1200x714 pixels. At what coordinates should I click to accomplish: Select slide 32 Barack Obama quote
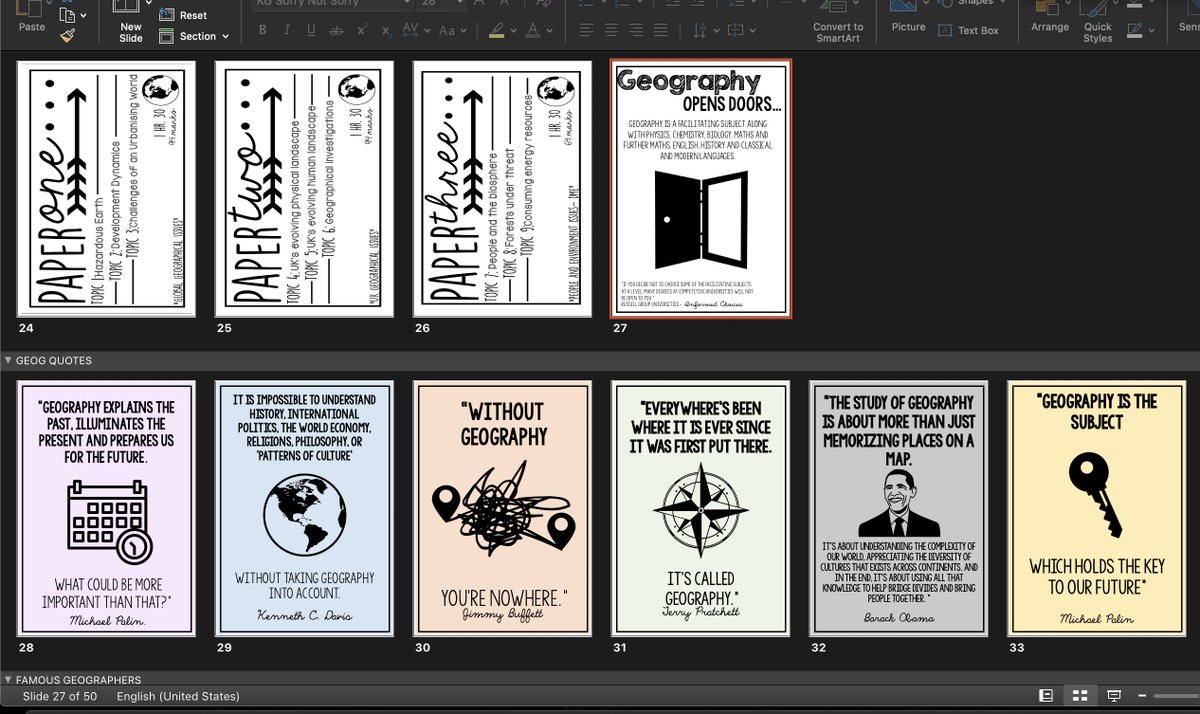[x=898, y=508]
